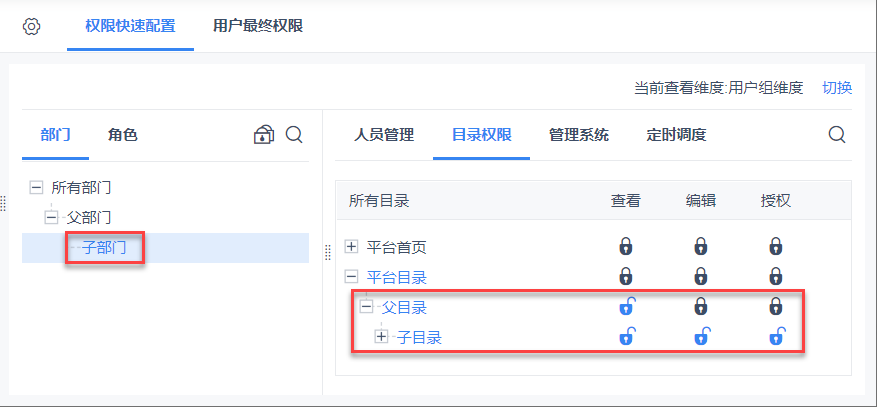
Task: Open search in the permissions panel
Action: (x=837, y=135)
